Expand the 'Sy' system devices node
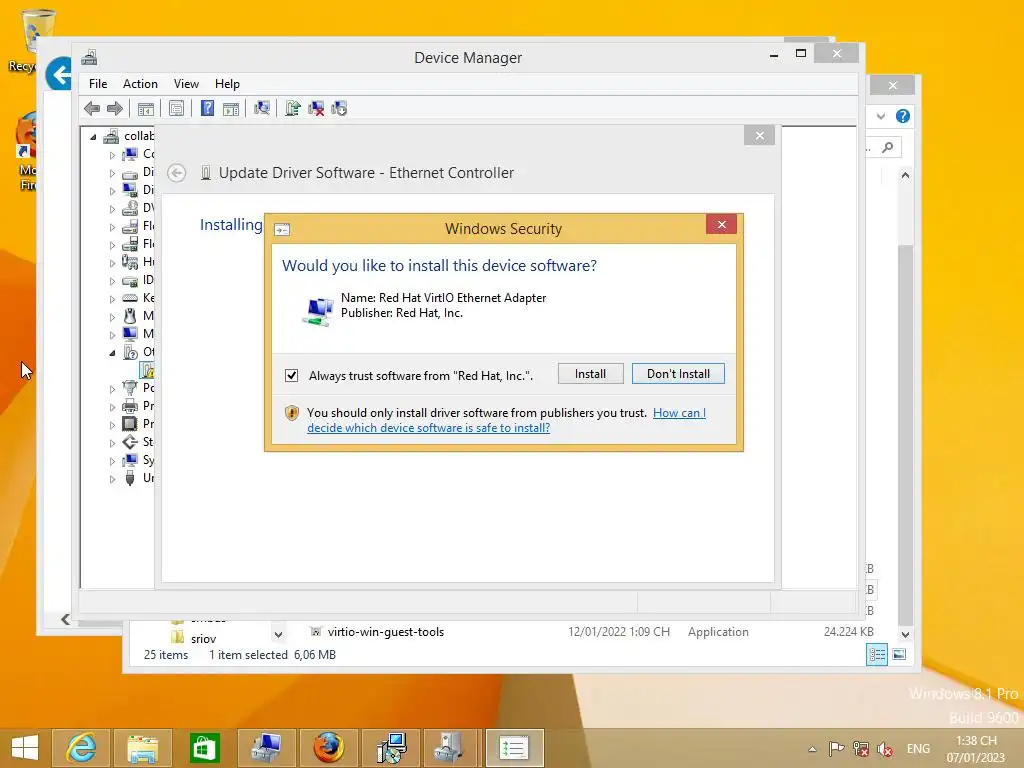This screenshot has width=1024, height=768. [x=112, y=461]
